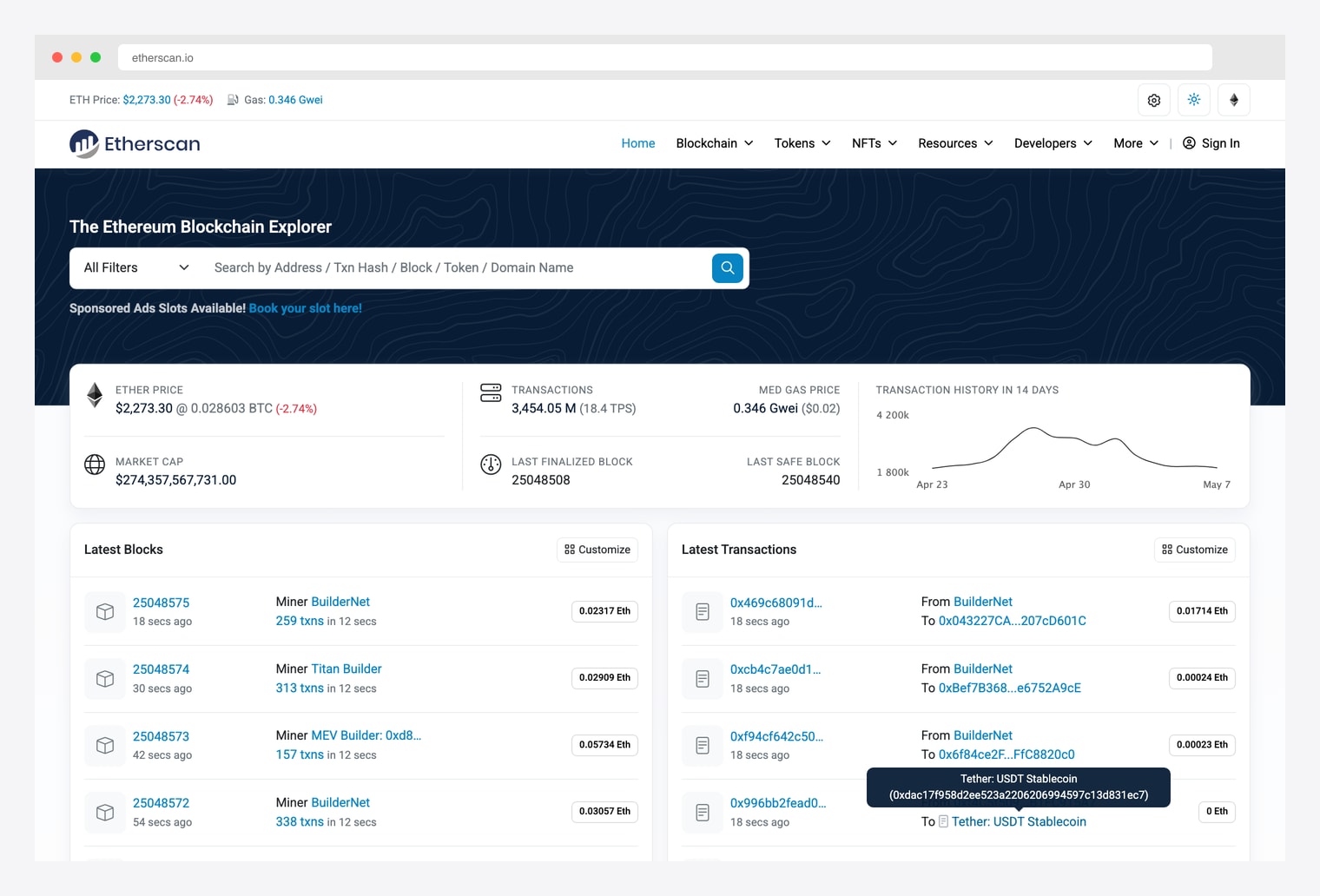Click the gas pump icon
The height and width of the screenshot is (896, 1320).
point(233,100)
